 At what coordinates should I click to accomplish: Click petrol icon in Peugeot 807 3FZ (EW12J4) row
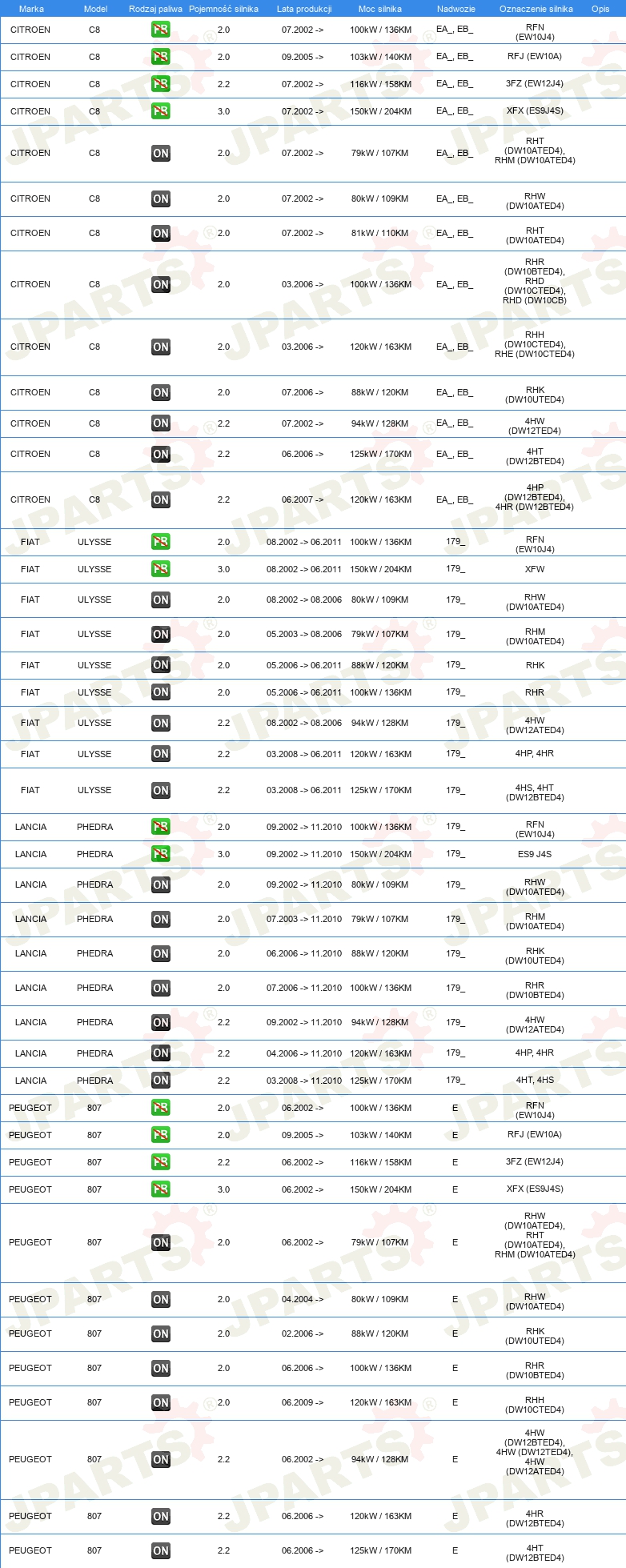click(x=161, y=1162)
